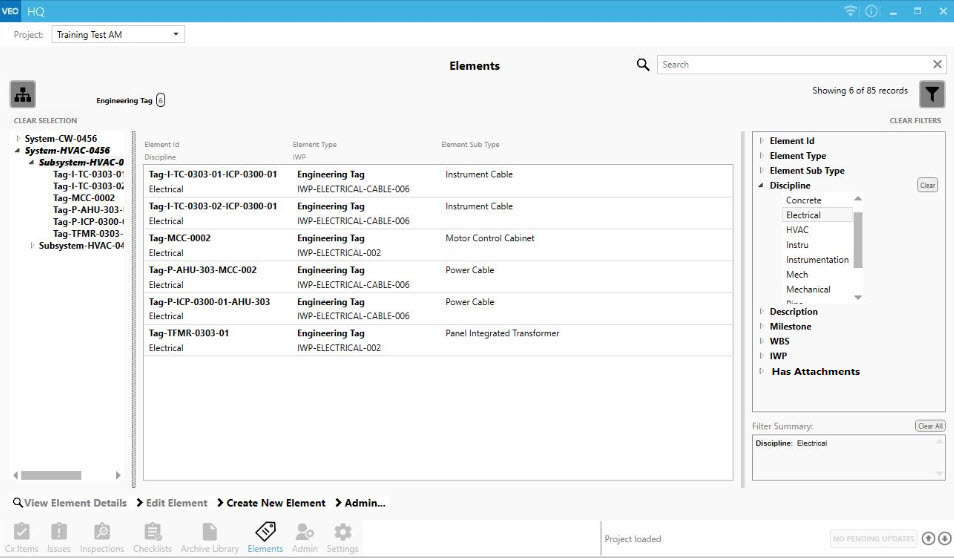Viewport: 954px width, 558px height.
Task: Click the funnel filter icon
Action: pos(931,94)
